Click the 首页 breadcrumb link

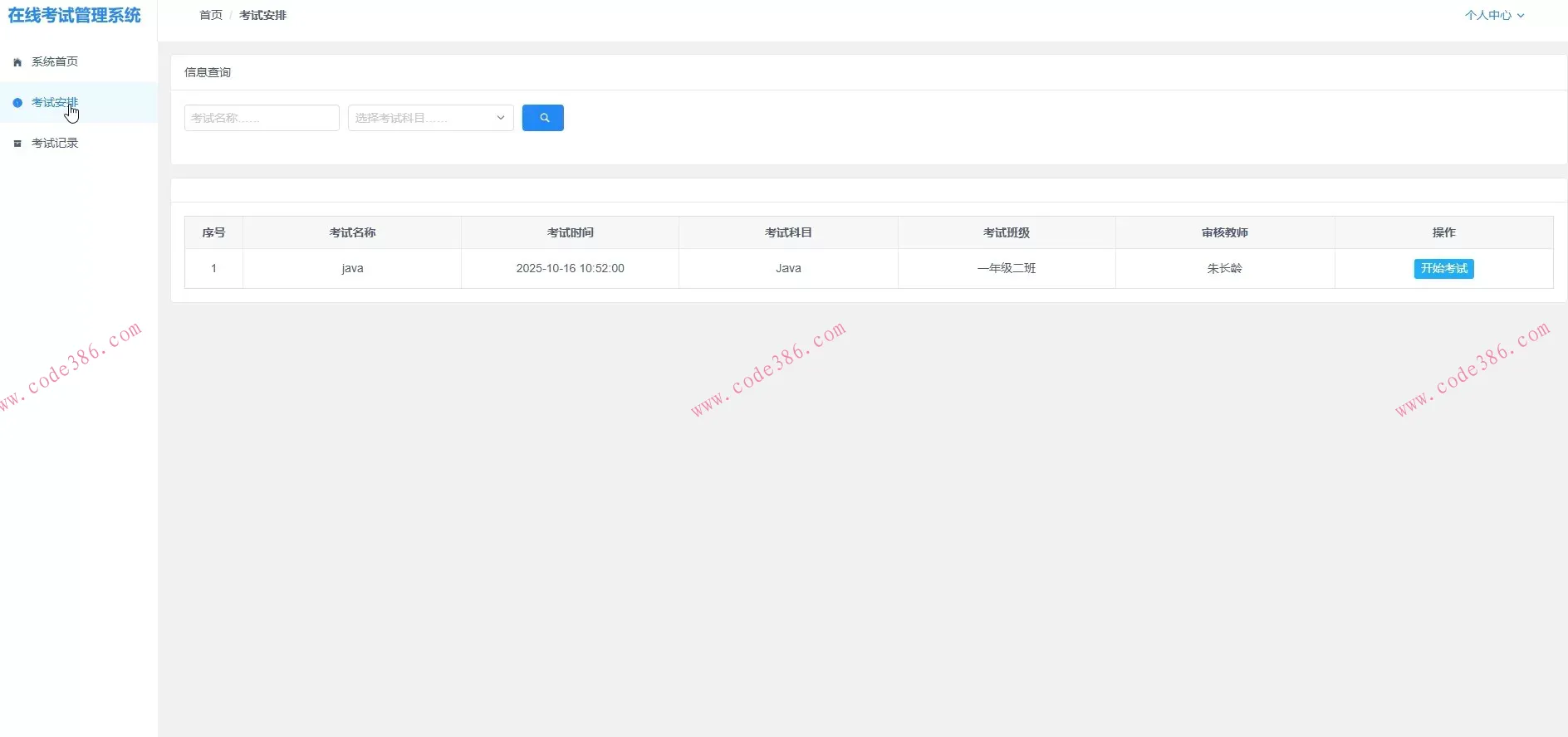[x=211, y=15]
